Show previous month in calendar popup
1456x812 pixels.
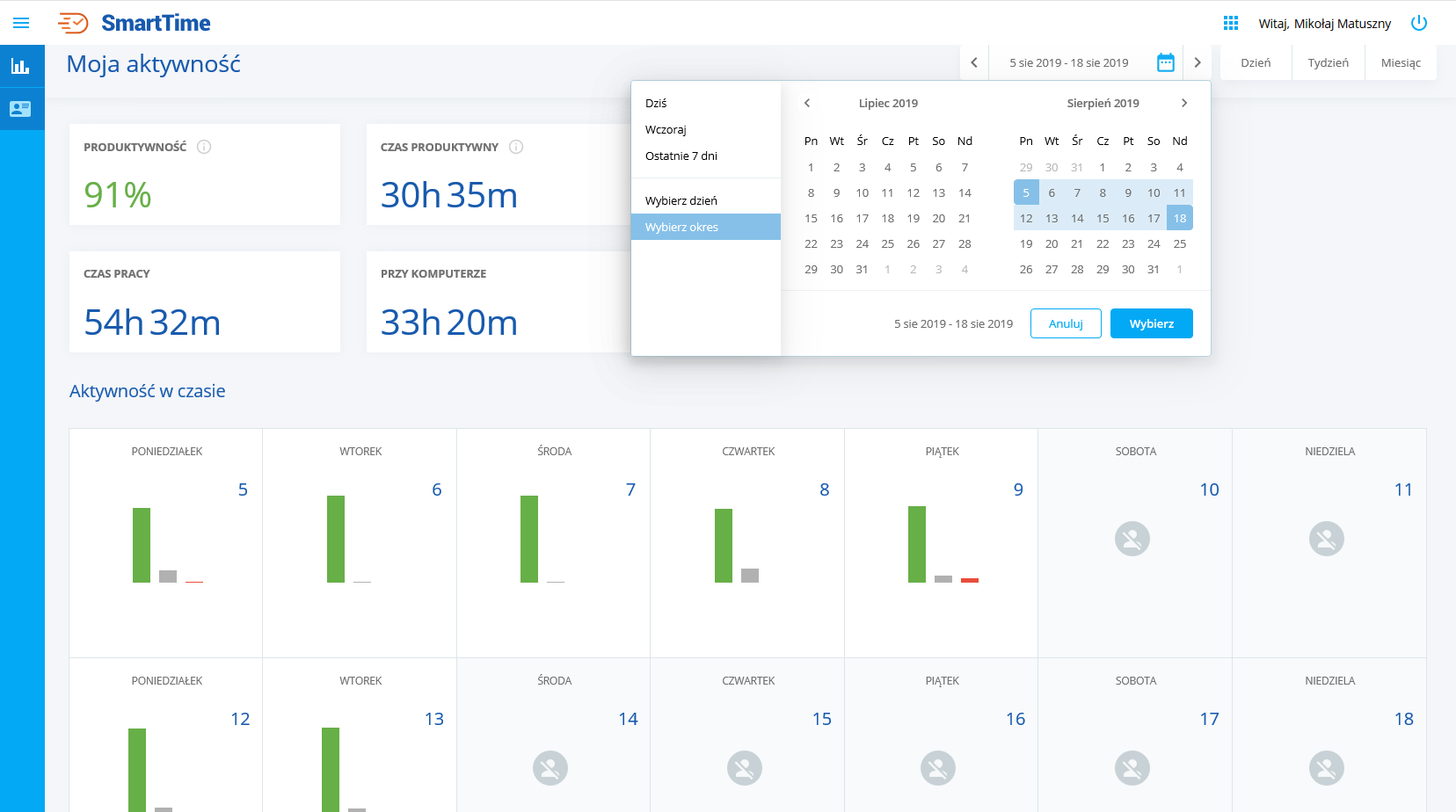tap(807, 103)
